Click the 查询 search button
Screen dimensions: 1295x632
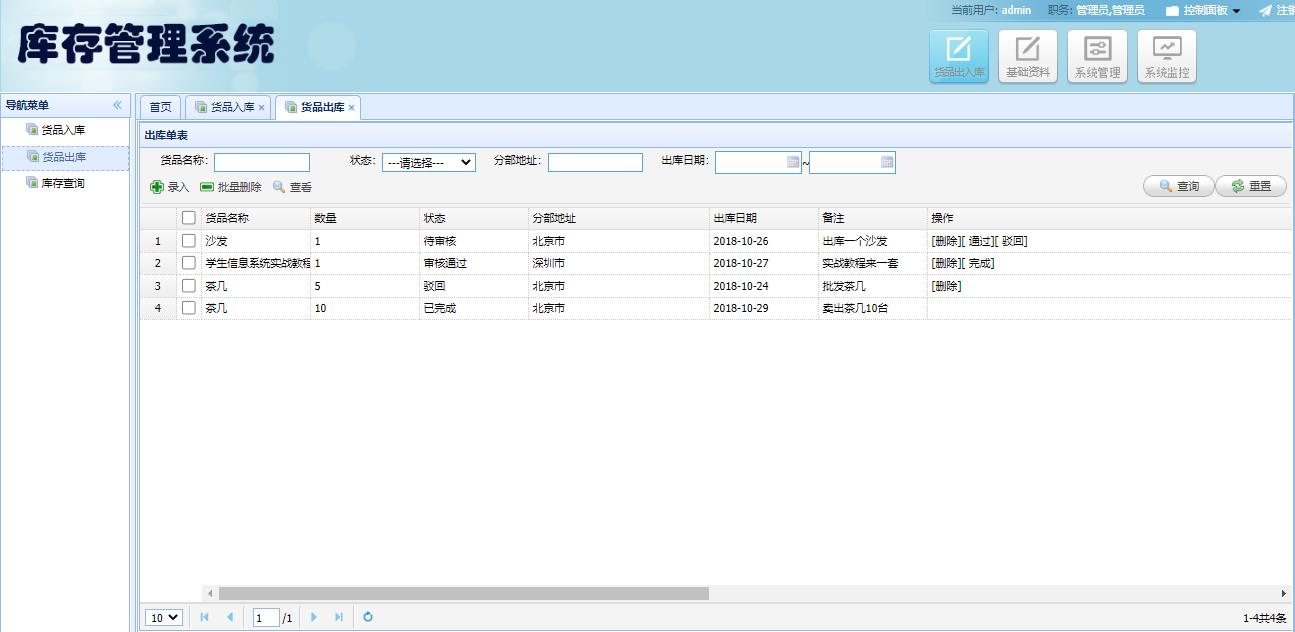coord(1178,186)
